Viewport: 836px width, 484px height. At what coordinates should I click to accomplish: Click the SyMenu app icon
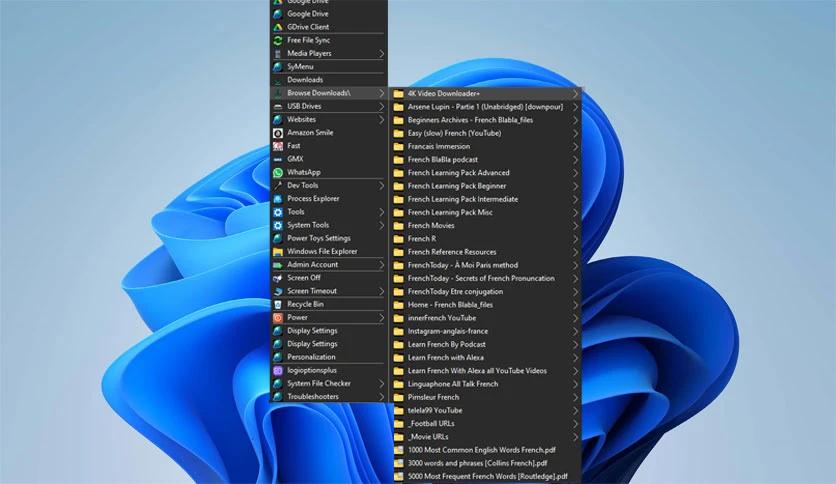[278, 67]
